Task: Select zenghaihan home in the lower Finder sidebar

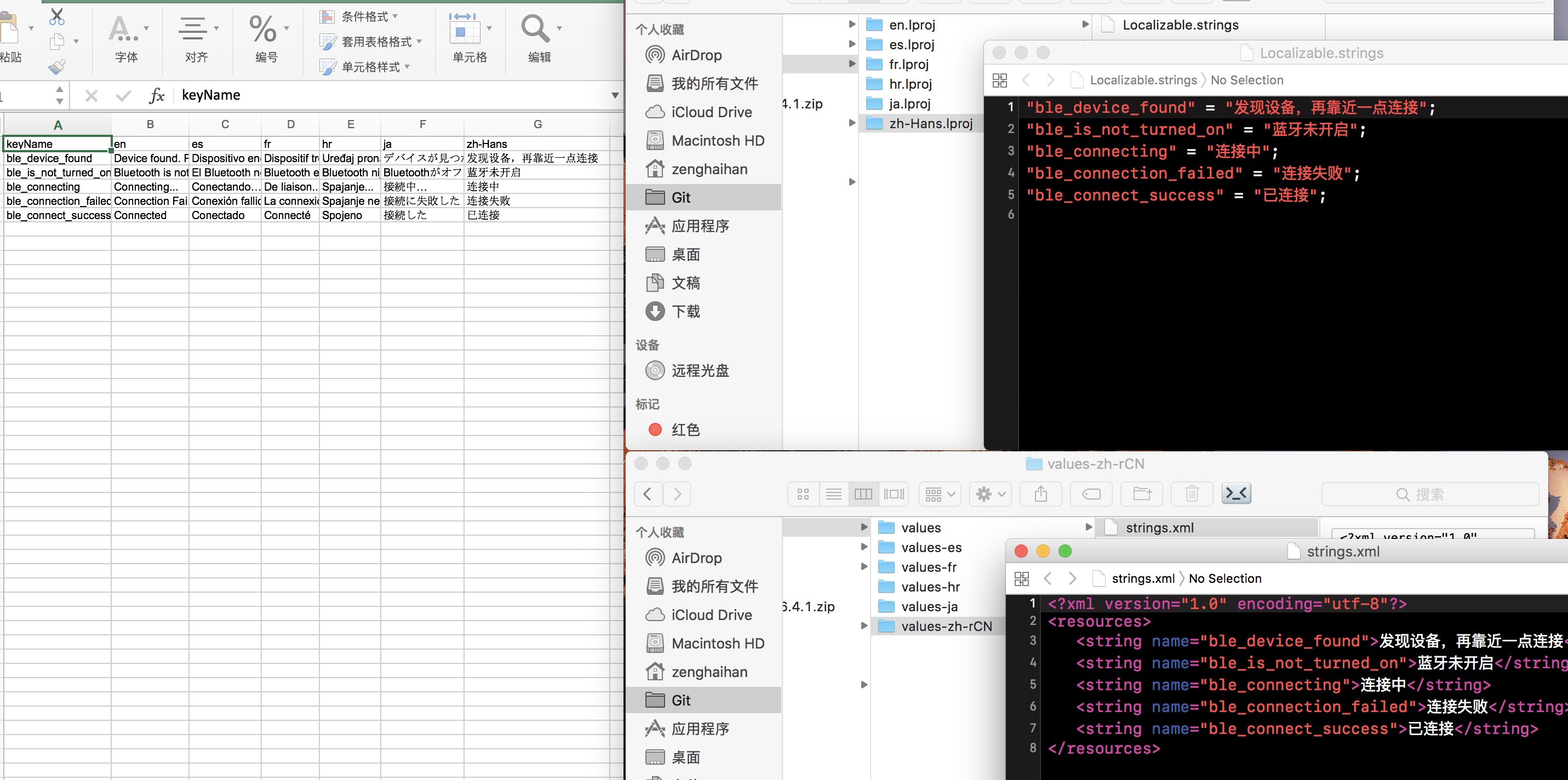Action: coord(696,672)
